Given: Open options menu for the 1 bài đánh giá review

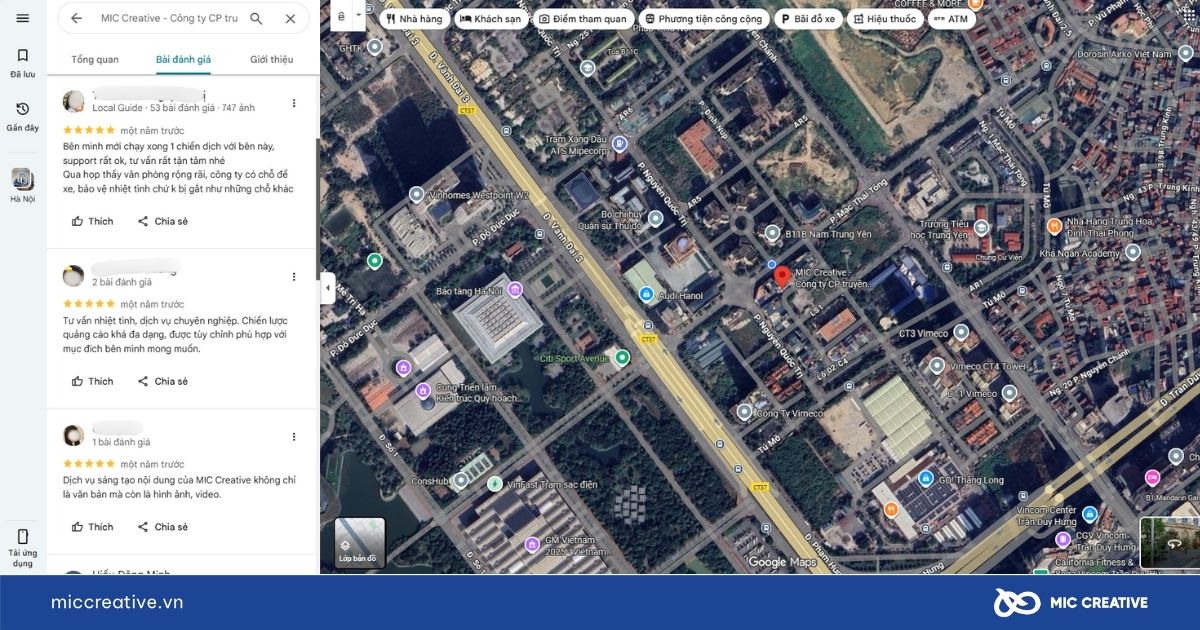Looking at the screenshot, I should pos(294,437).
